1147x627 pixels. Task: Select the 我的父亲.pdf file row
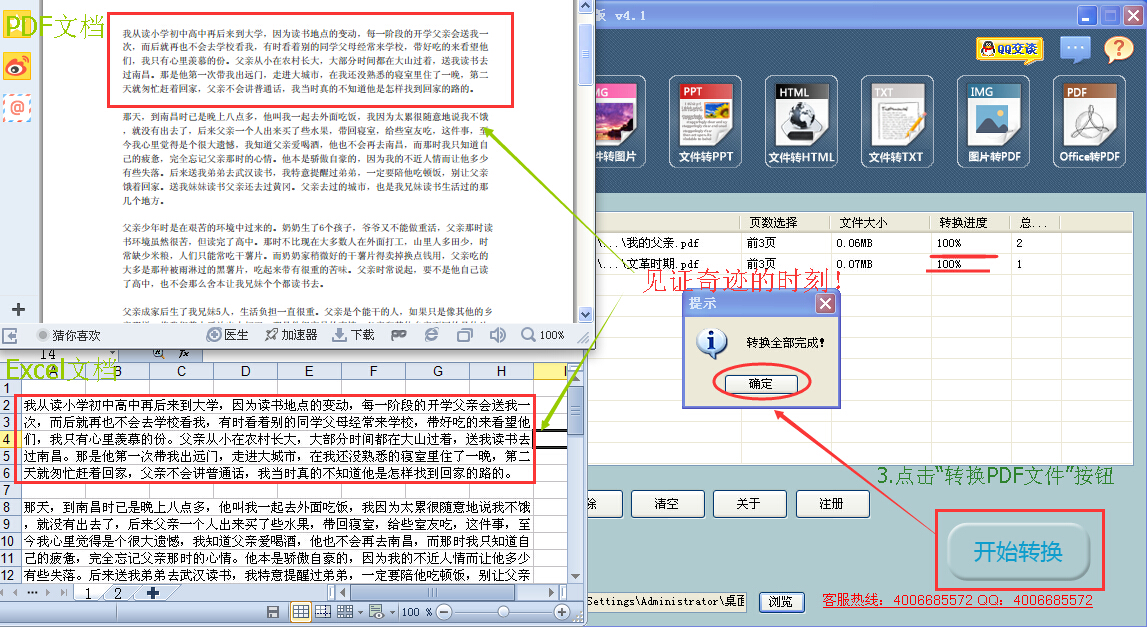click(864, 243)
